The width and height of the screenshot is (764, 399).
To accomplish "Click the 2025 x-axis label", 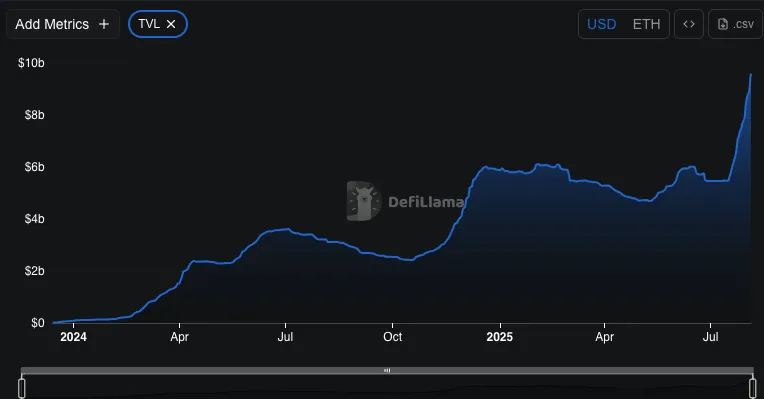I will (499, 337).
